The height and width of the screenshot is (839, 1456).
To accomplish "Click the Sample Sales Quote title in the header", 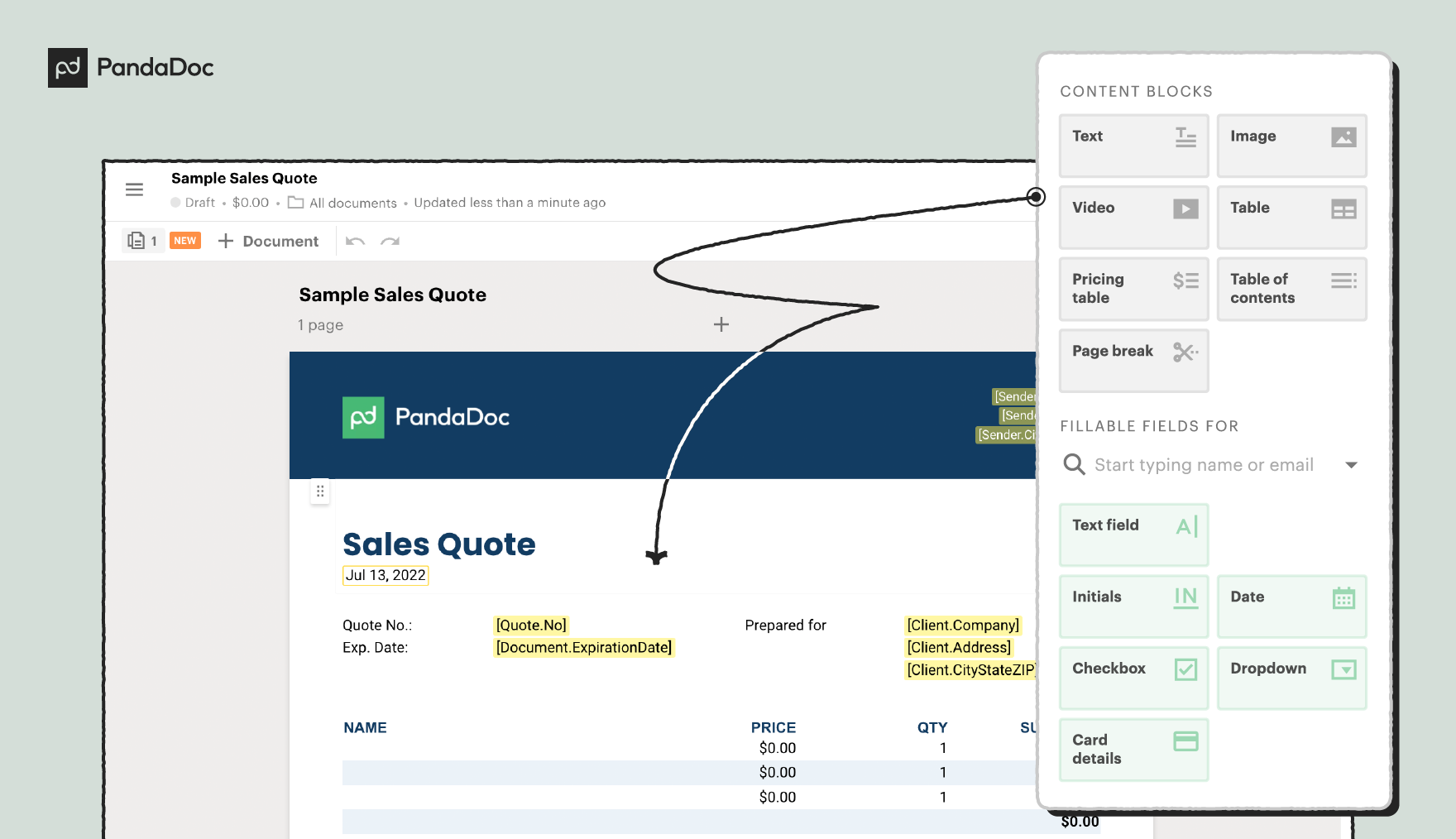I will pos(244,178).
